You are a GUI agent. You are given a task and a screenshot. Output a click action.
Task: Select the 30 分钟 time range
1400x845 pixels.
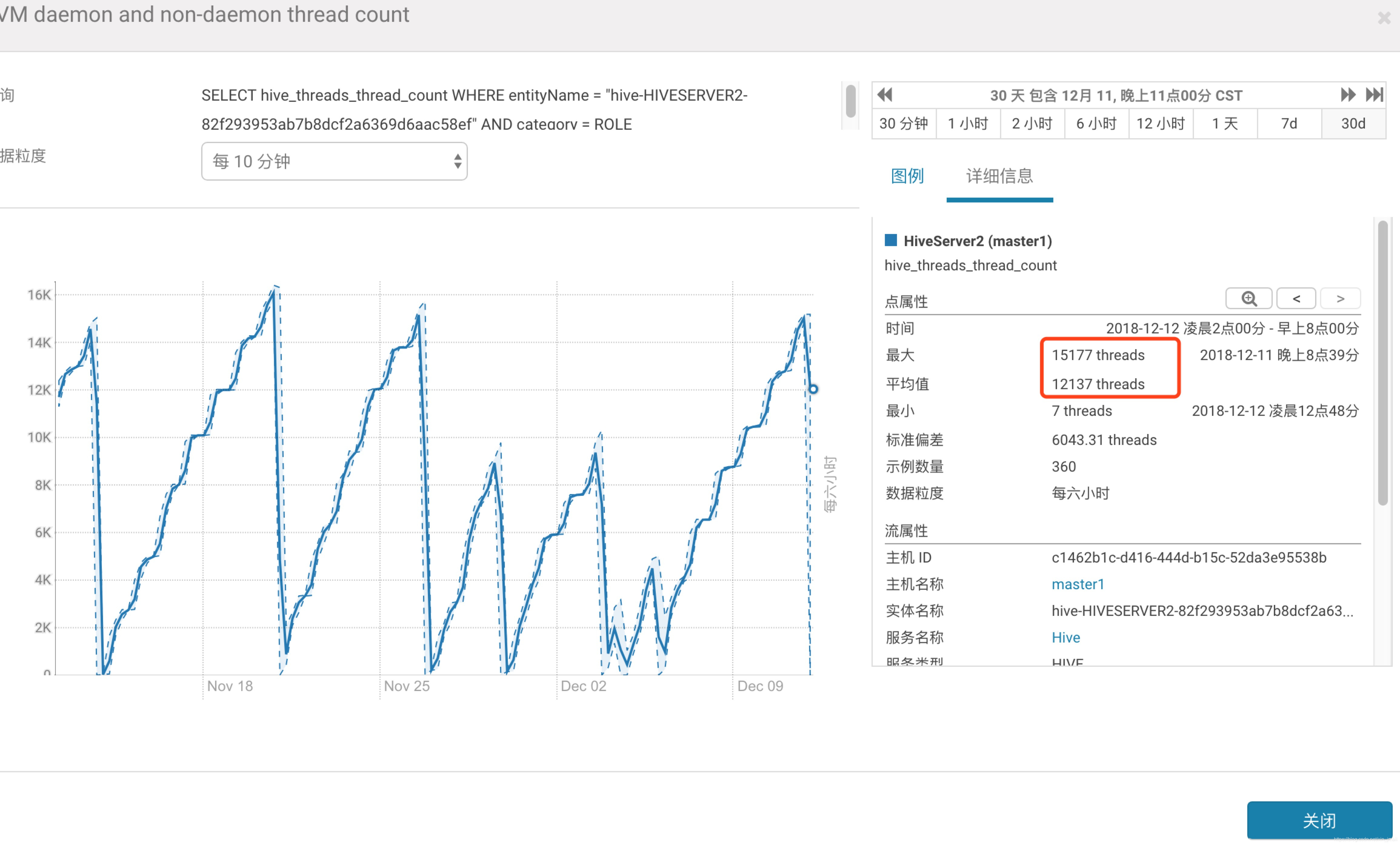pos(903,123)
